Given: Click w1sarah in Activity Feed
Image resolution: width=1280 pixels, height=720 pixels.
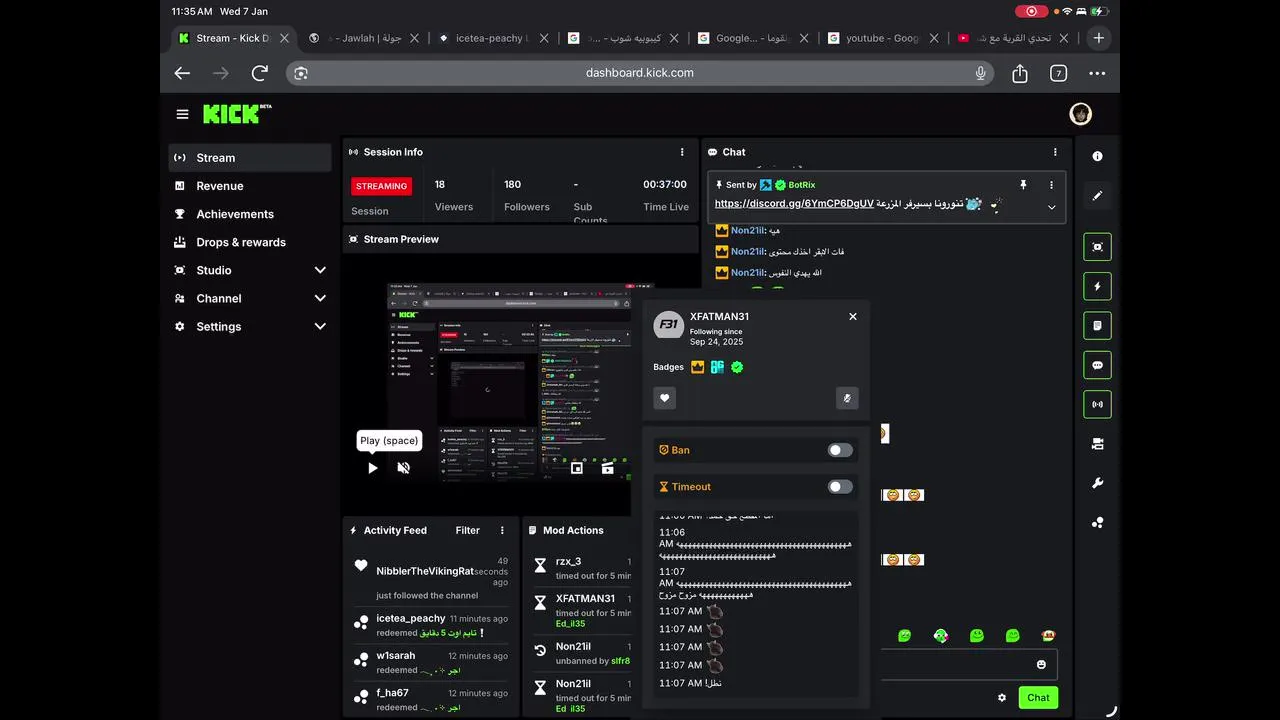Looking at the screenshot, I should pos(396,655).
